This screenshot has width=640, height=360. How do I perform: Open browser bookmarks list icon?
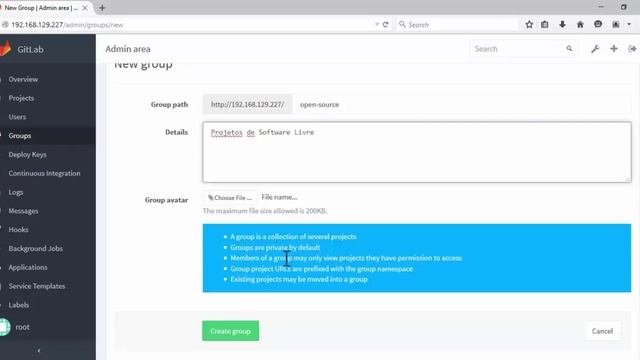click(544, 24)
